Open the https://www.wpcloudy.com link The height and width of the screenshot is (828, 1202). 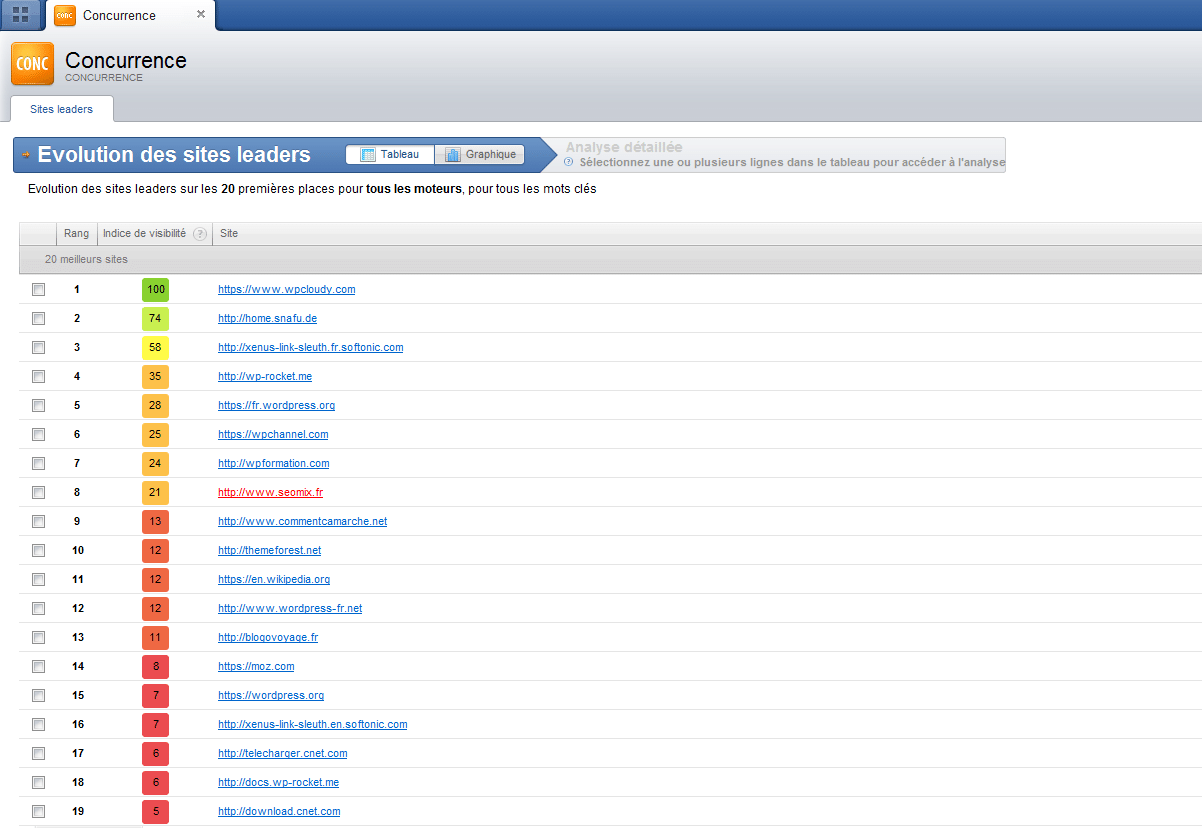point(287,289)
